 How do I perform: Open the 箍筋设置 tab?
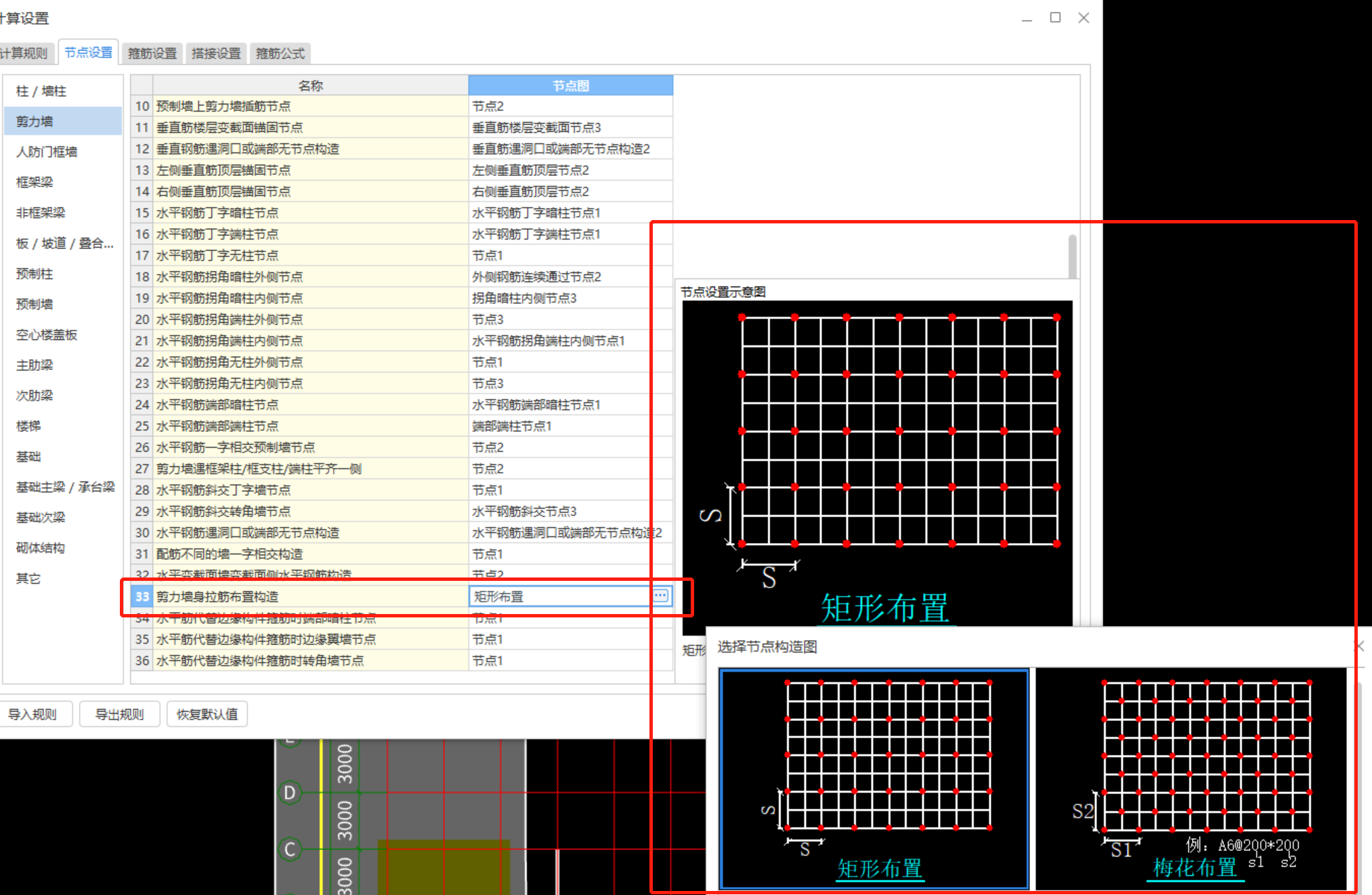pyautogui.click(x=152, y=53)
